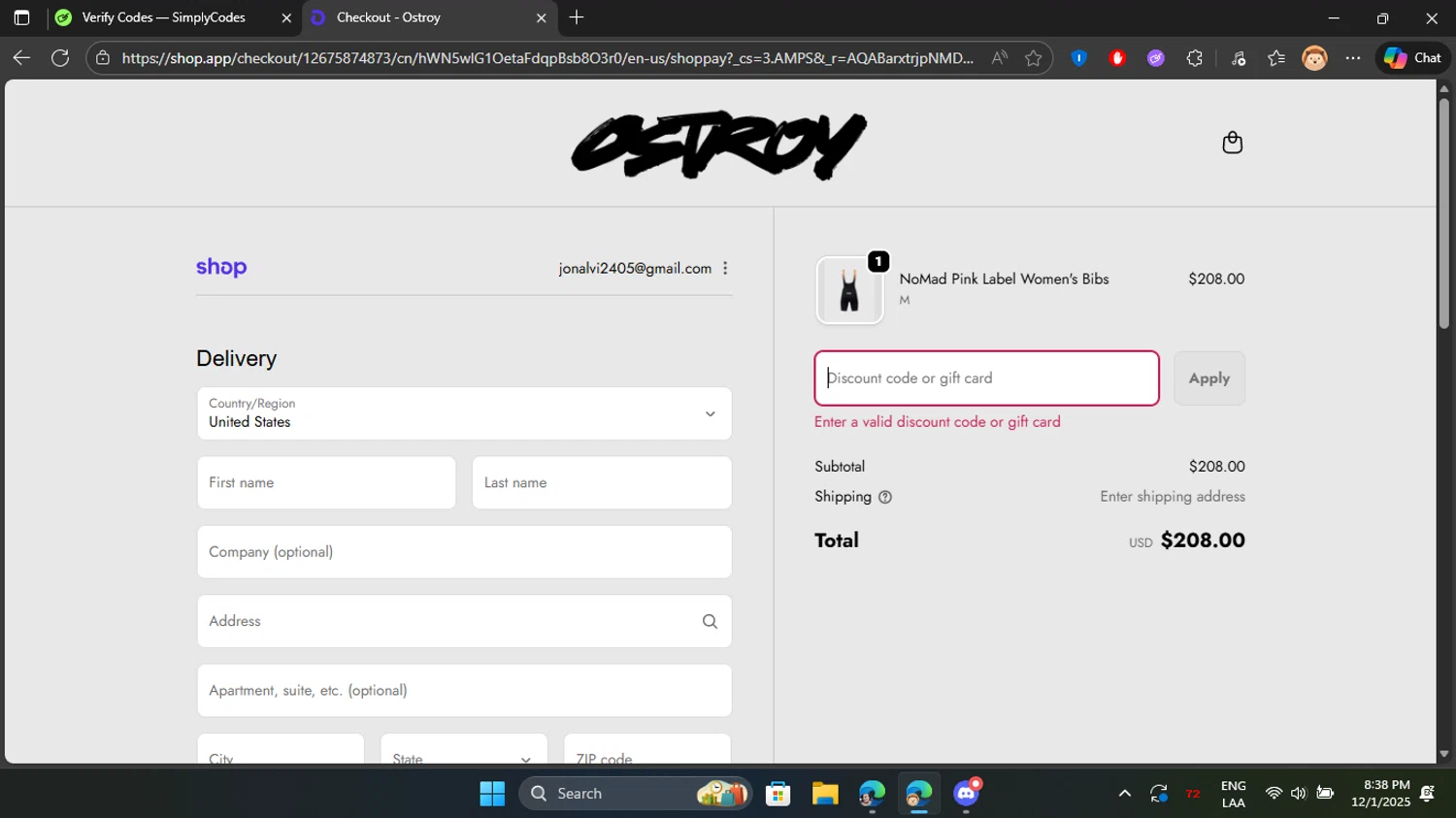1456x818 pixels.
Task: Open the shopping bag cart icon
Action: (1232, 143)
